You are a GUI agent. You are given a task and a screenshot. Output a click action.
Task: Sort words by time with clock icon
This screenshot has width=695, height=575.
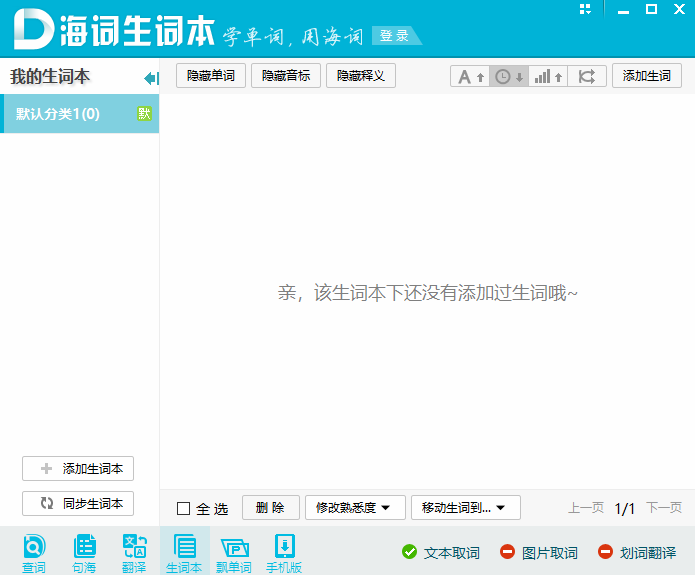point(509,76)
